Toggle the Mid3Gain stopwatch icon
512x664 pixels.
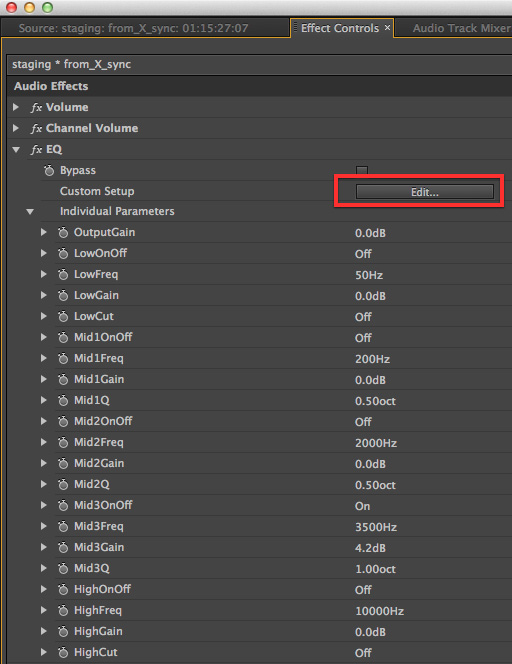point(63,548)
